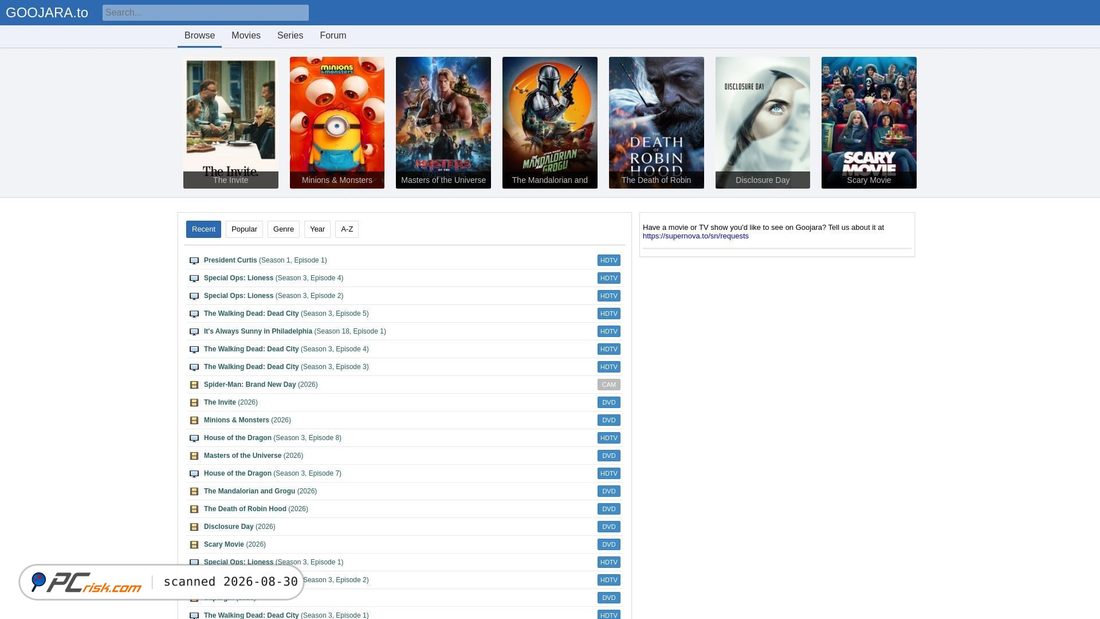Click film icon beside Scary Movie (2026)
Screen dimensions: 1100x619
194,545
